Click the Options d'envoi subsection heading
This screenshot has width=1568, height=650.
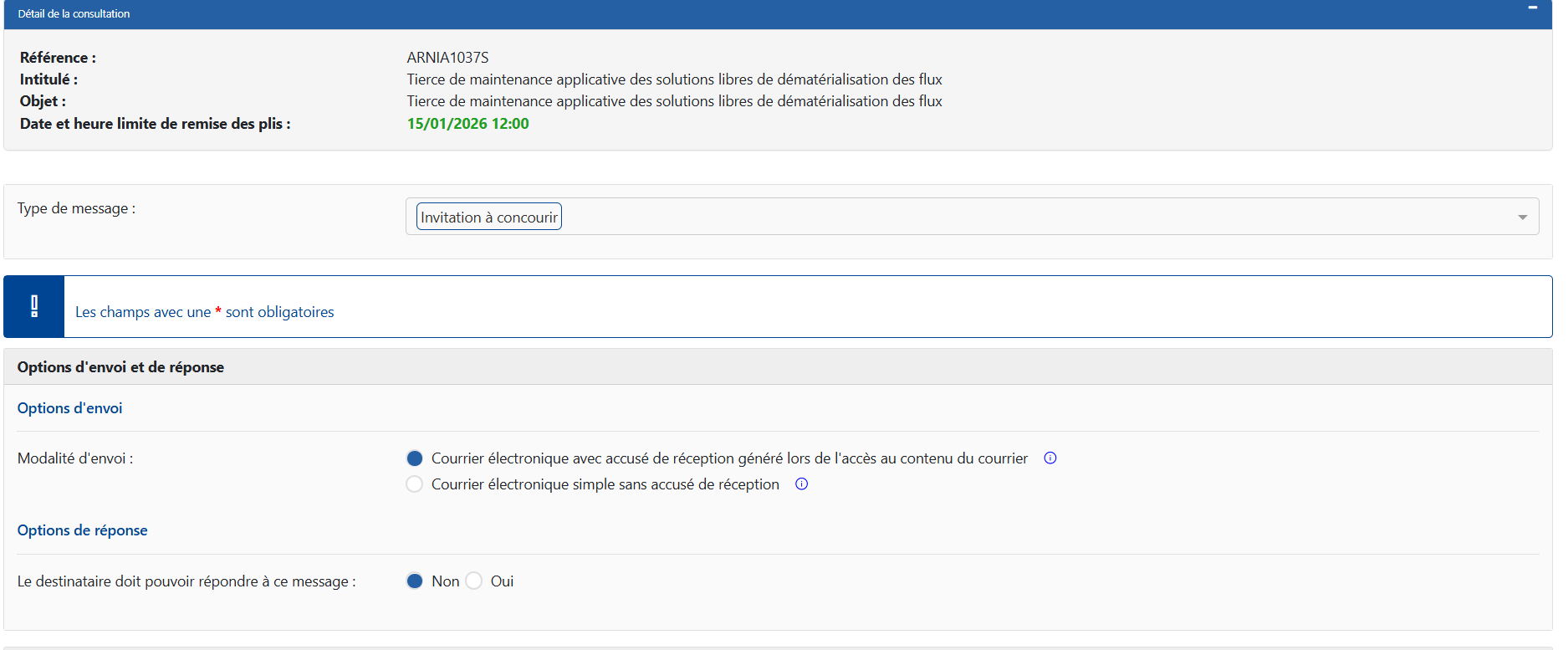[69, 408]
